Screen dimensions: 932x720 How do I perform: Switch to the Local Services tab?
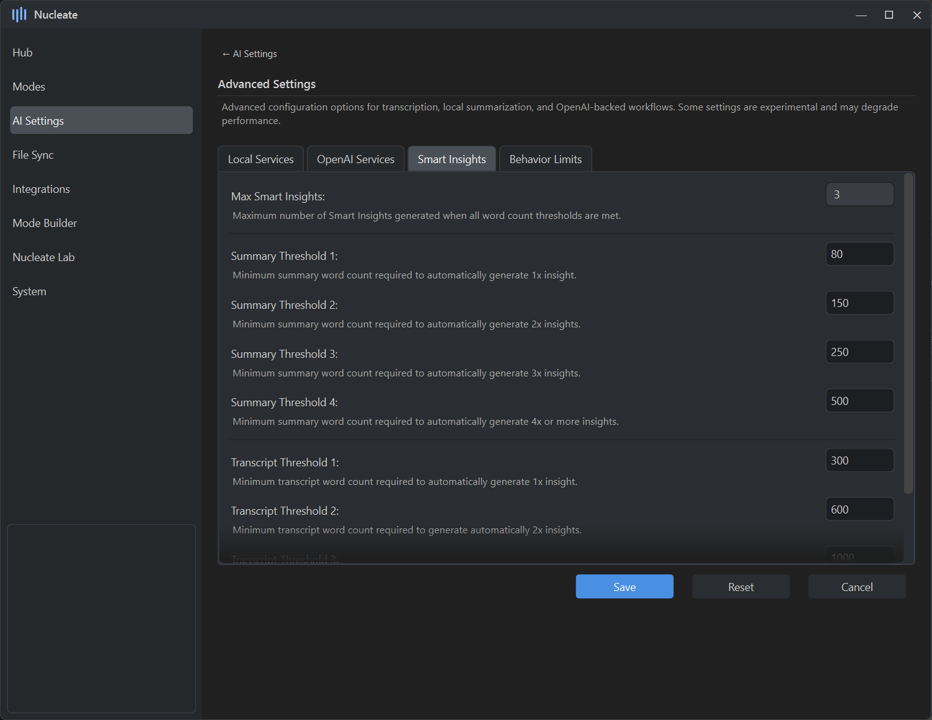[261, 159]
